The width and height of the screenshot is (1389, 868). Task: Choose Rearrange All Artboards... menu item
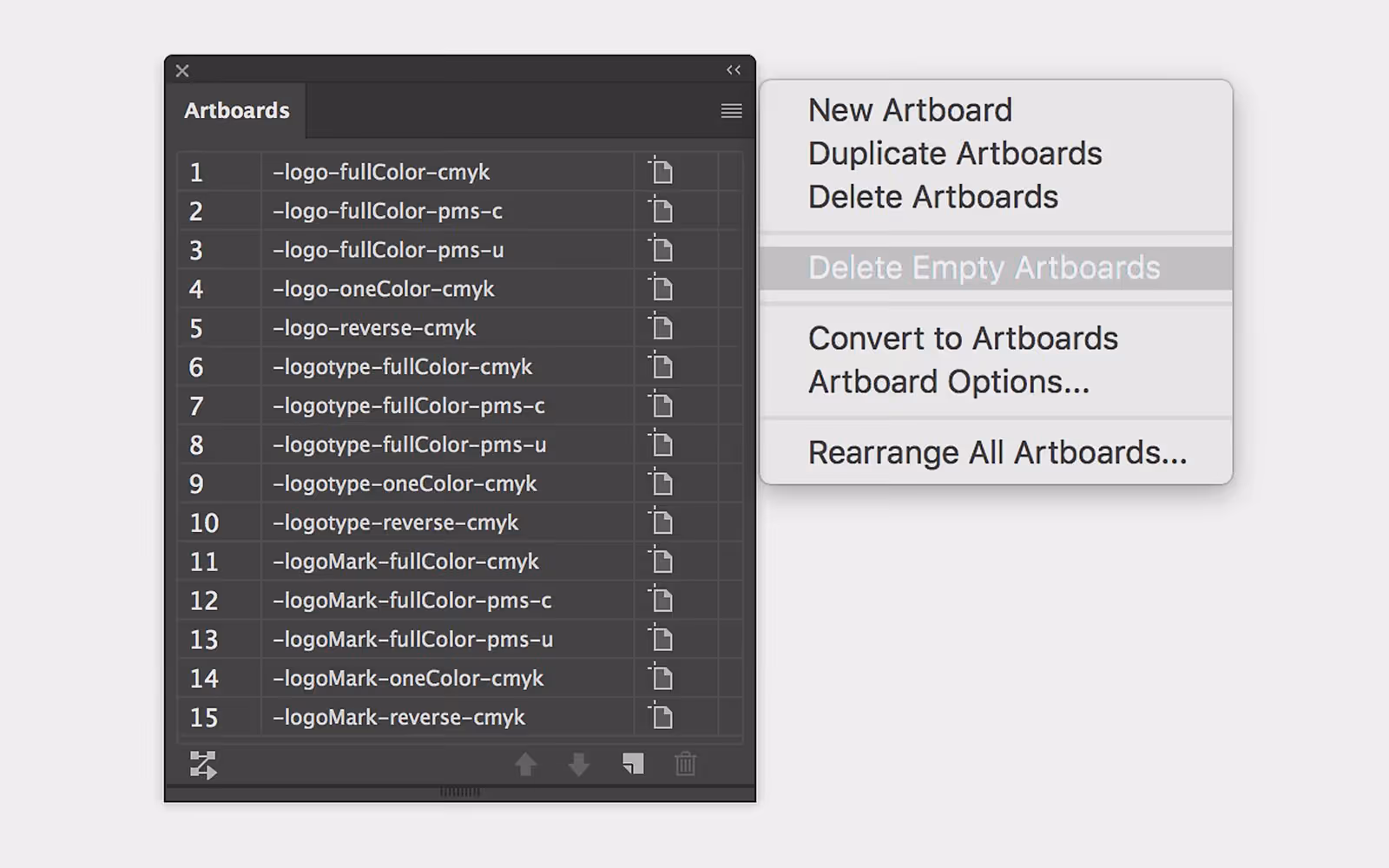tap(996, 453)
